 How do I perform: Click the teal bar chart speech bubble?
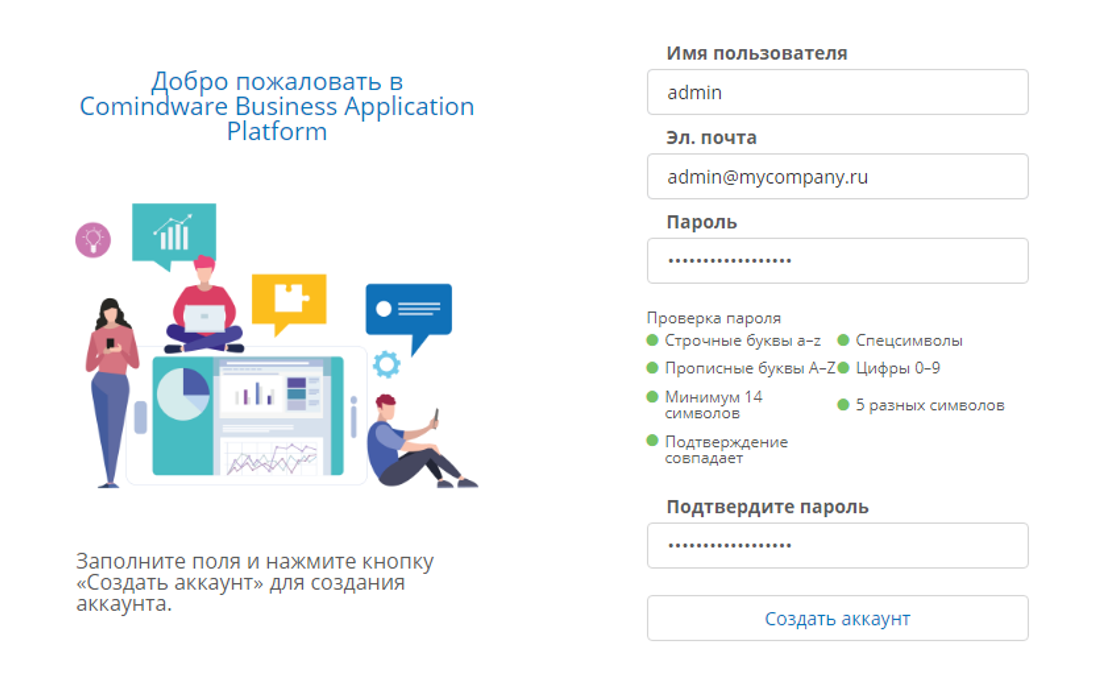pyautogui.click(x=174, y=235)
